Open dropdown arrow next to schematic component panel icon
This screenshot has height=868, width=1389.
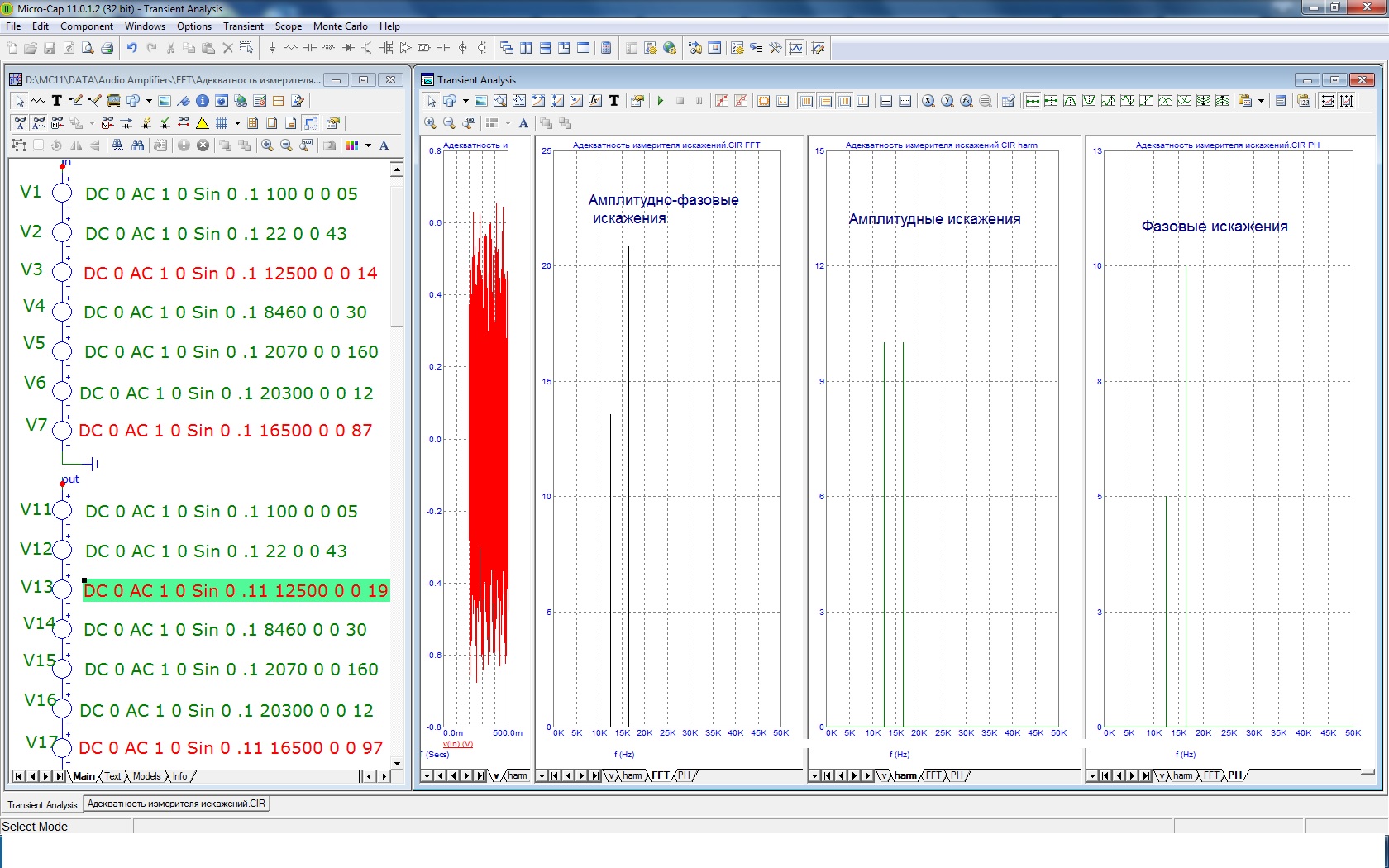(x=149, y=101)
